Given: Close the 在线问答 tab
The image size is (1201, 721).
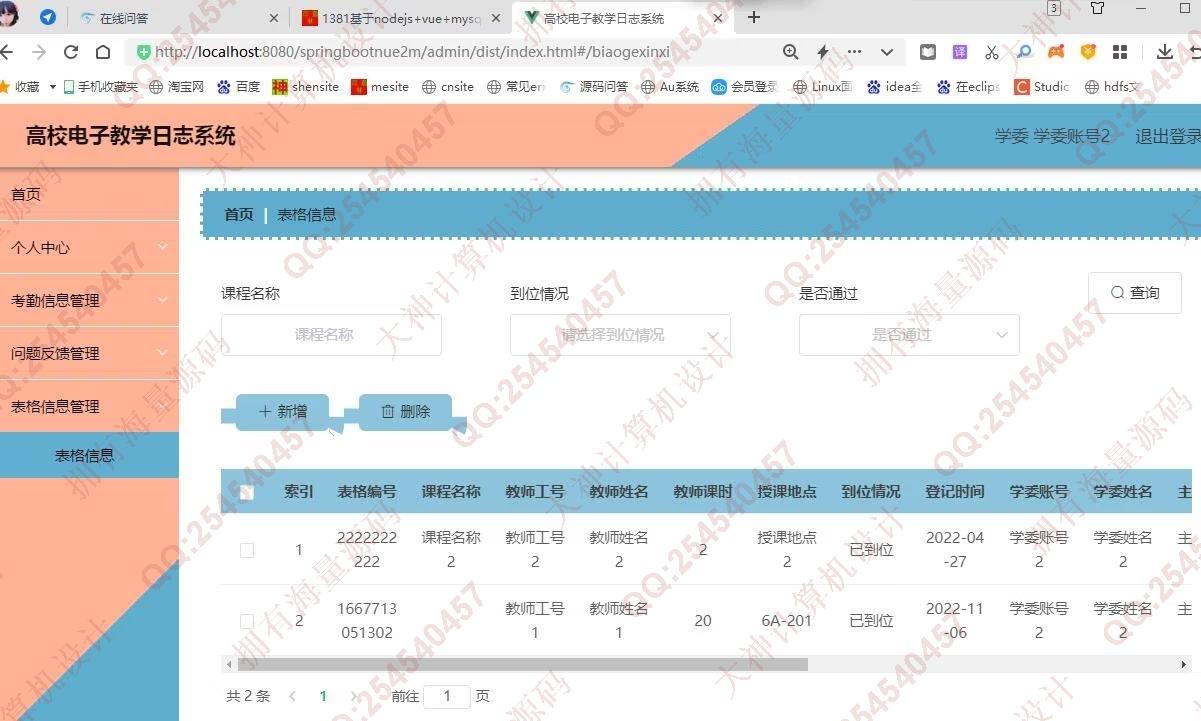Looking at the screenshot, I should 275,18.
